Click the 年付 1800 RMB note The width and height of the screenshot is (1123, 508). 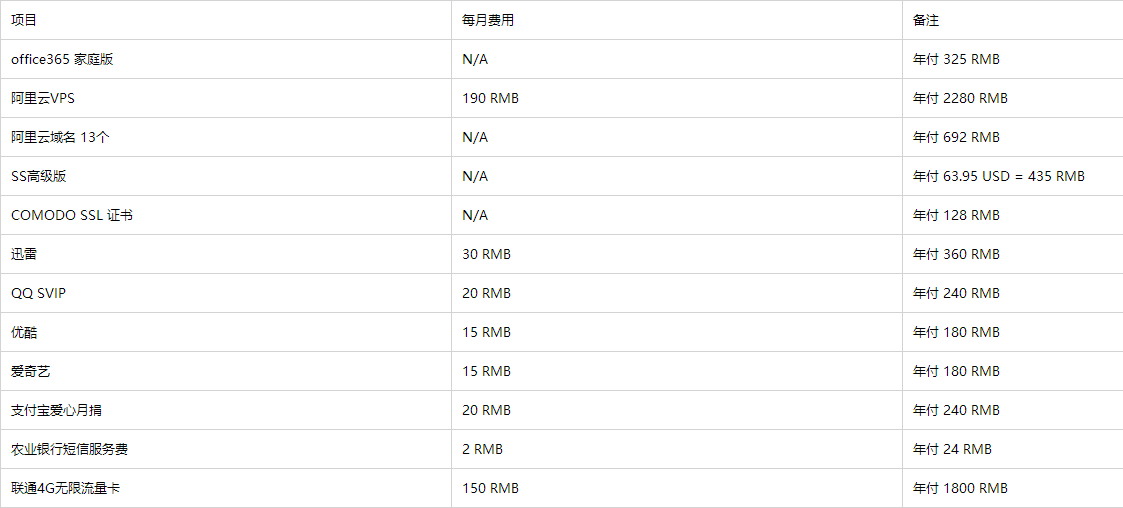pos(960,488)
